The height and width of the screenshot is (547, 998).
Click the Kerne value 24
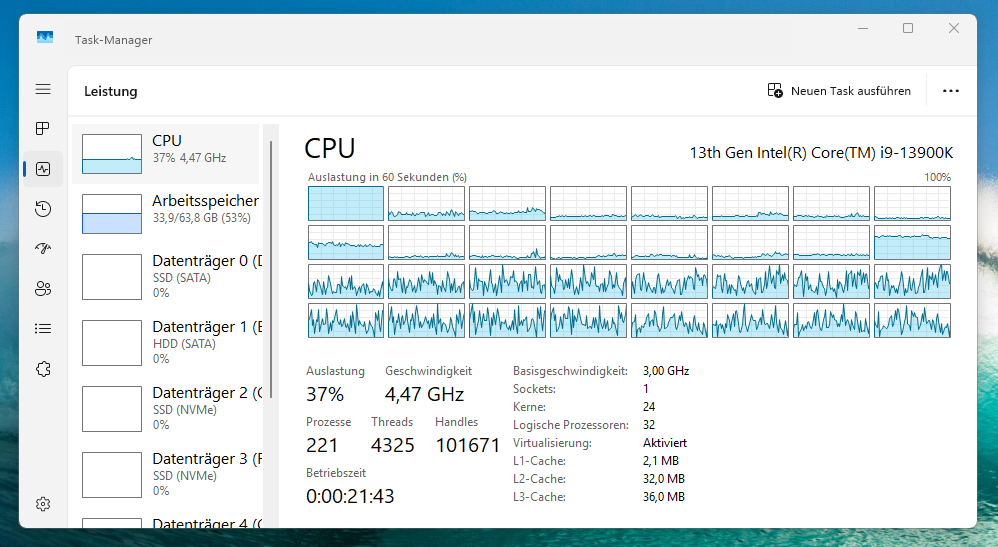pyautogui.click(x=649, y=406)
